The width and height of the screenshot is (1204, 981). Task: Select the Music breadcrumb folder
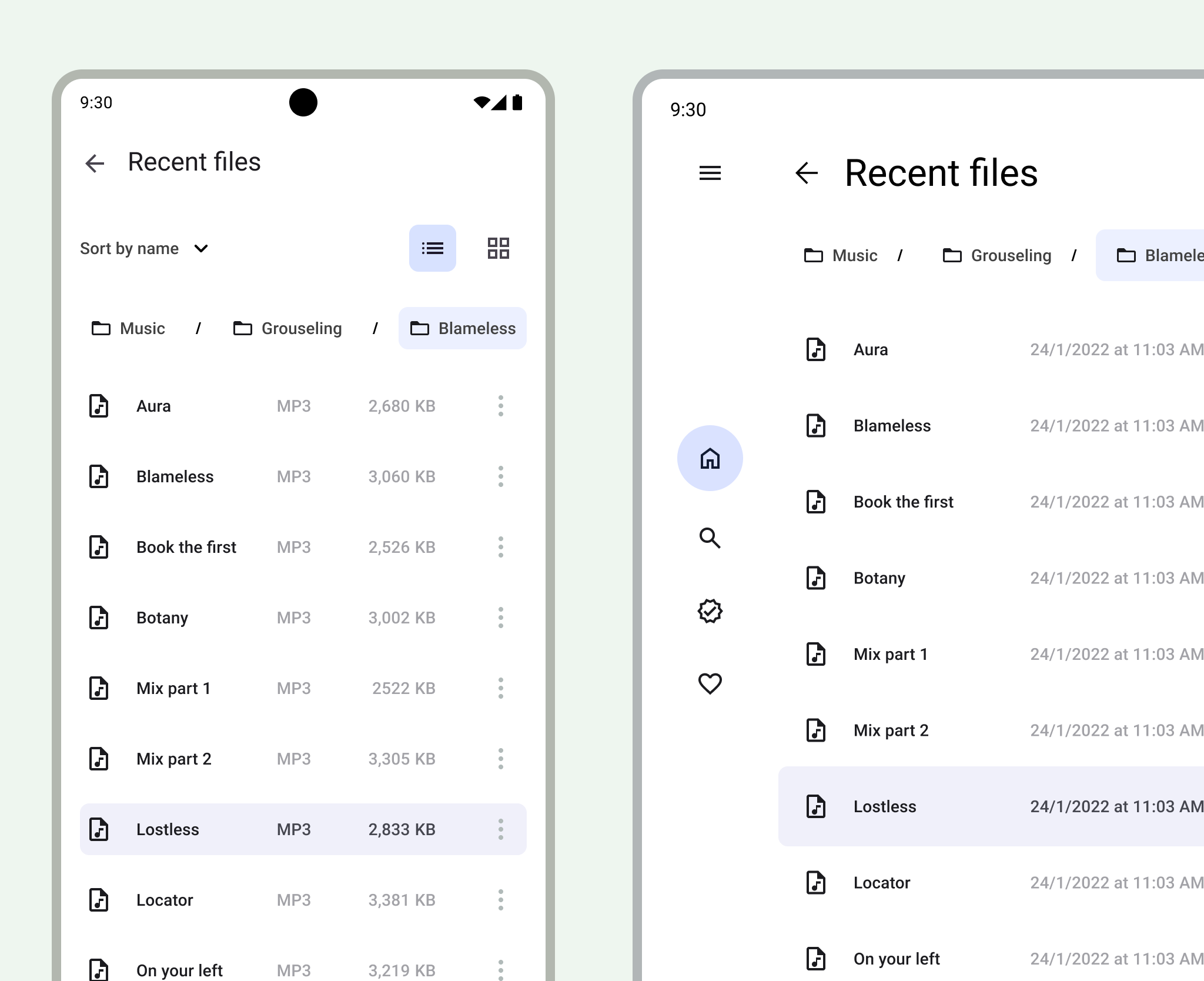tap(128, 328)
